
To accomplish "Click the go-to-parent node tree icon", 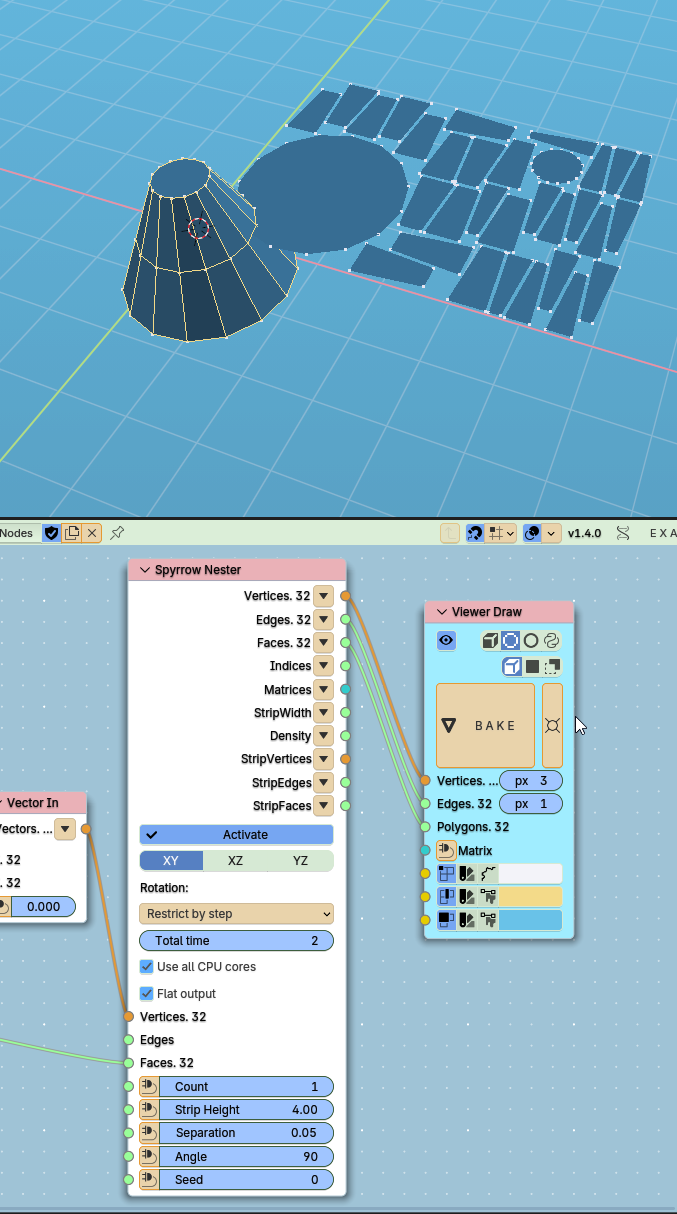I will (450, 533).
